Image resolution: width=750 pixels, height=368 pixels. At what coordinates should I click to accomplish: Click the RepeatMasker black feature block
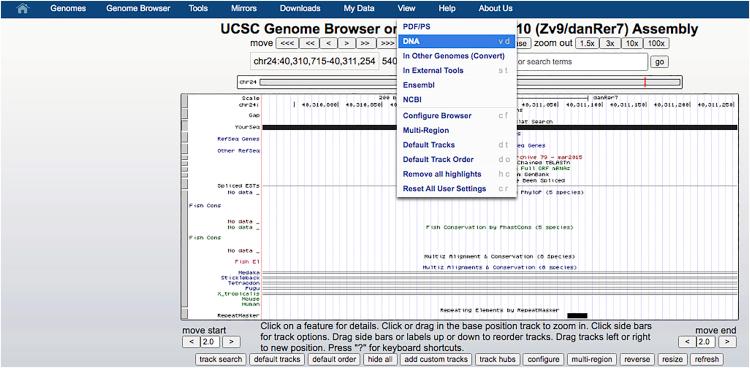577,315
